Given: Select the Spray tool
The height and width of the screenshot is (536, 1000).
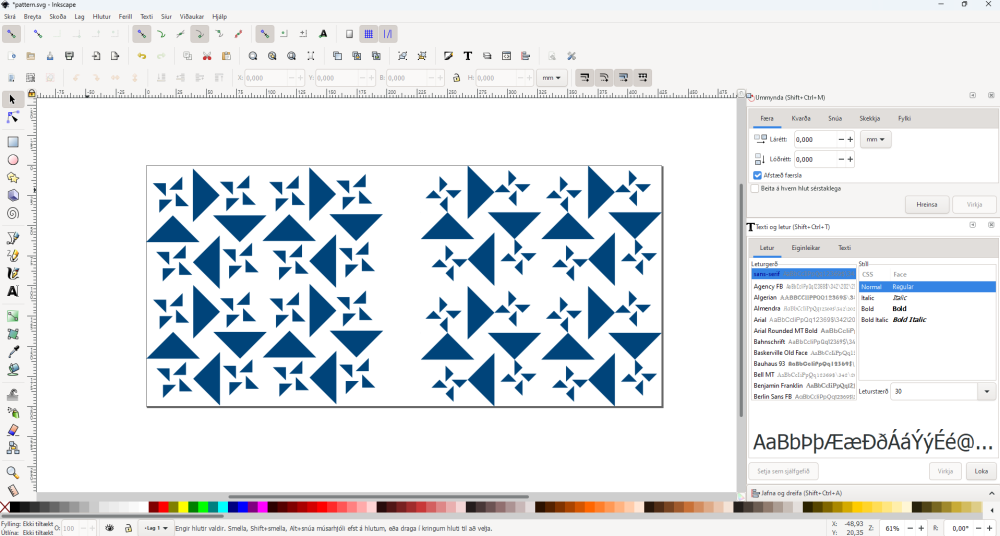Looking at the screenshot, I should pos(12,412).
